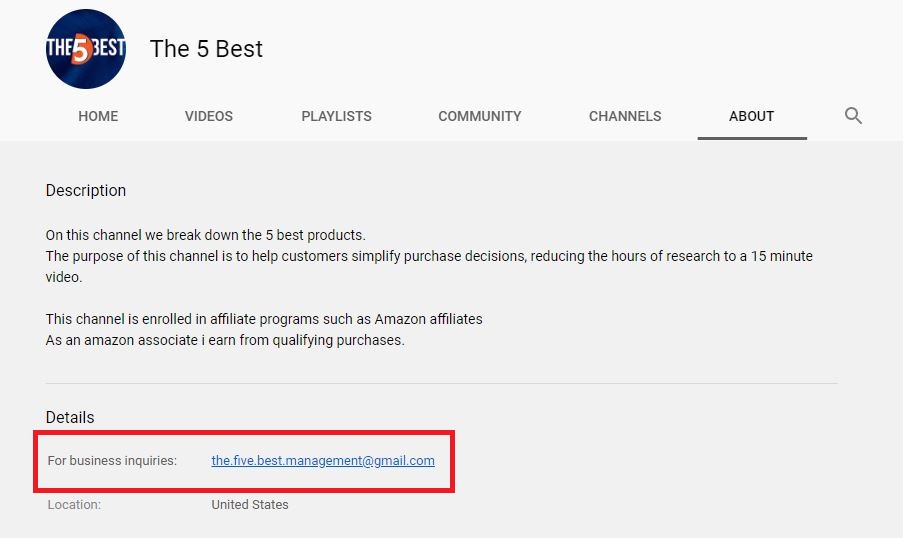Click the line mentioning Amazon affiliates
903x538 pixels.
[x=264, y=319]
